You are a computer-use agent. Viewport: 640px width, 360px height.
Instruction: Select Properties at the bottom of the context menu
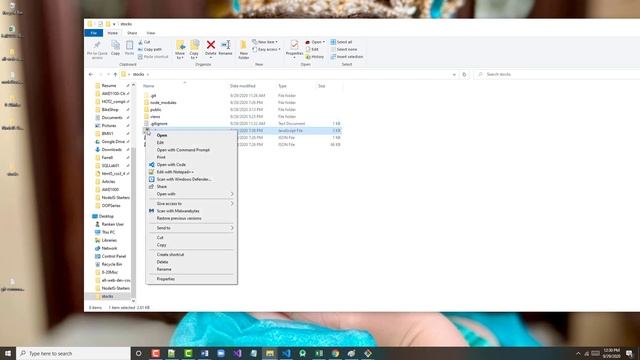click(x=191, y=279)
